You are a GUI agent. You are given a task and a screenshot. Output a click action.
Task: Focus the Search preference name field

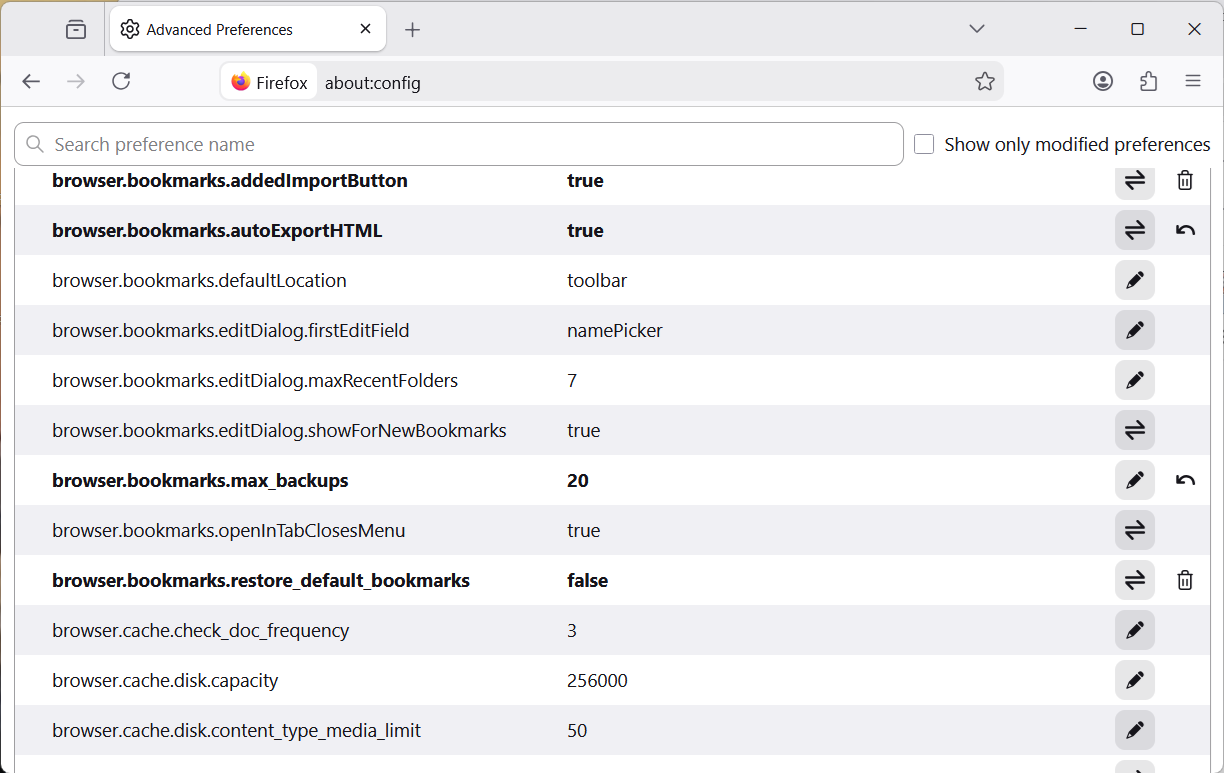coord(459,144)
